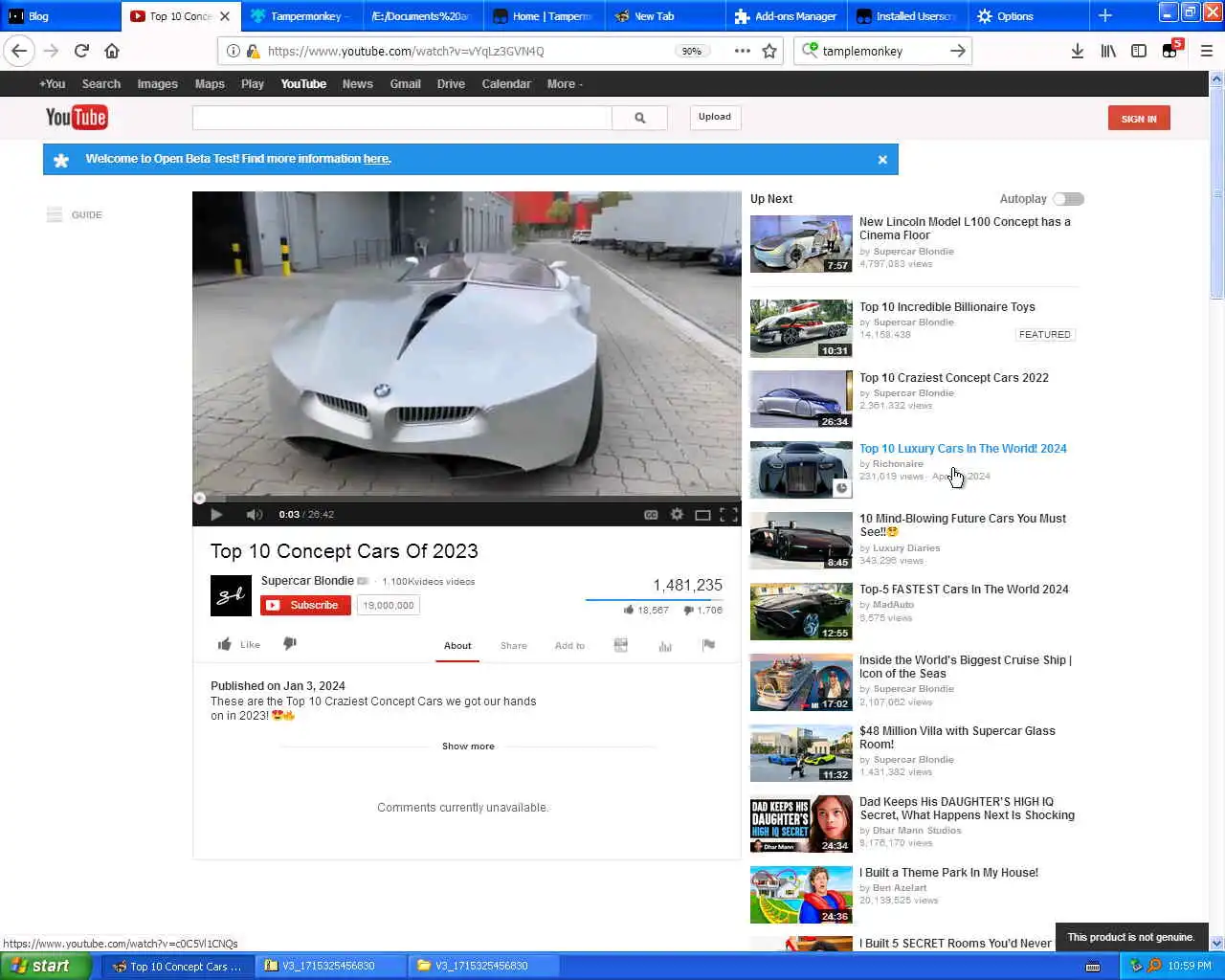The width and height of the screenshot is (1225, 980).
Task: Open the Add to tab
Action: 569,646
